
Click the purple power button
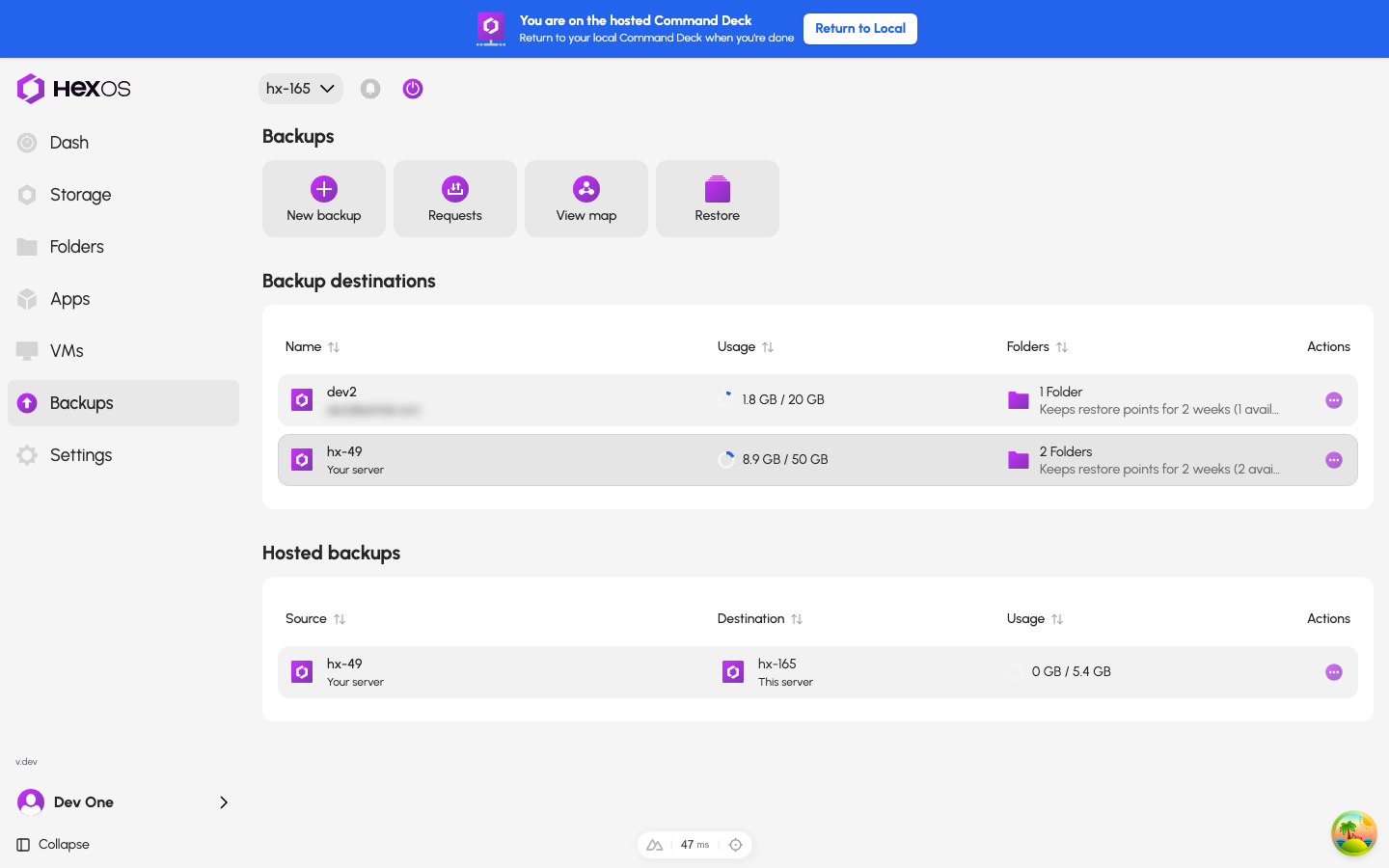(413, 89)
